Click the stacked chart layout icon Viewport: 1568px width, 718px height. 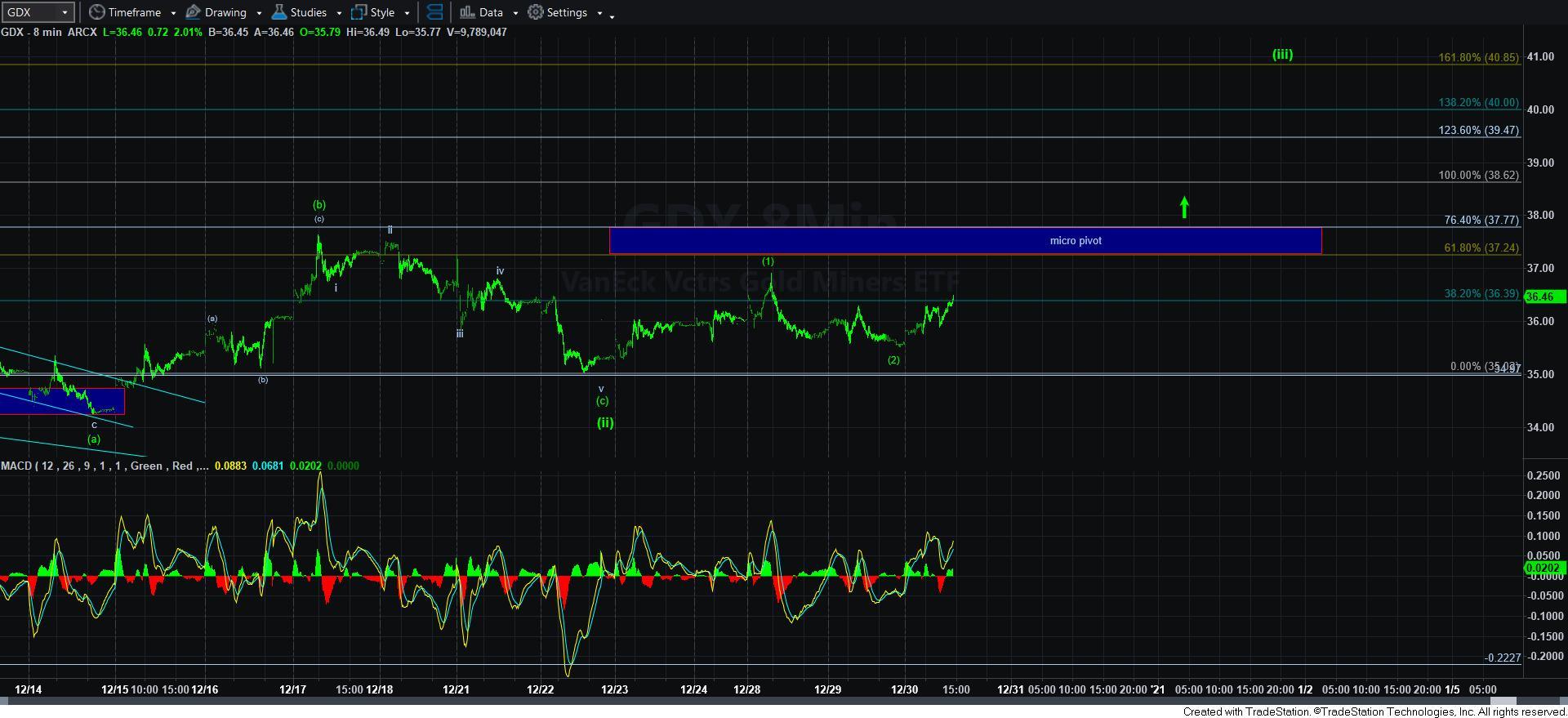[x=435, y=12]
